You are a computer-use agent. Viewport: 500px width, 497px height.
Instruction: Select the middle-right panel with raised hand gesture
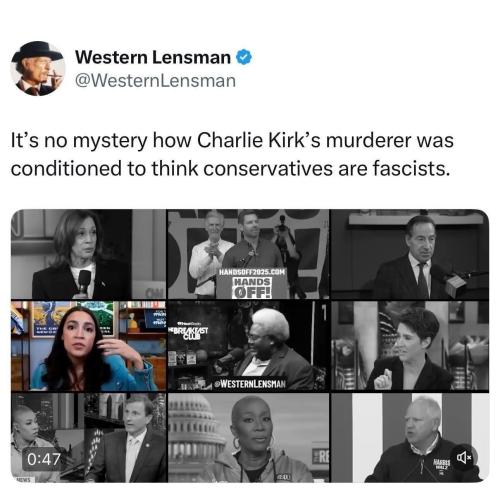click(x=410, y=346)
